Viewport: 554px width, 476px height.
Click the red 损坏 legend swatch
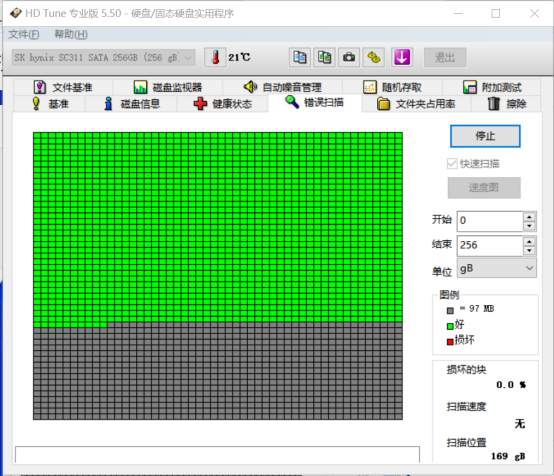(450, 342)
